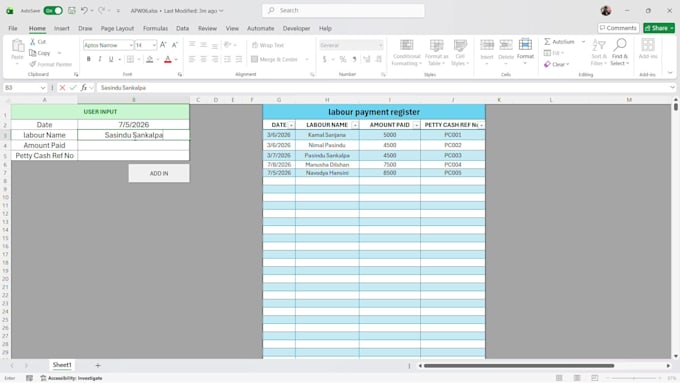Open the DATE column filter dropdown
Viewport: 680px width, 383px height.
pos(291,125)
